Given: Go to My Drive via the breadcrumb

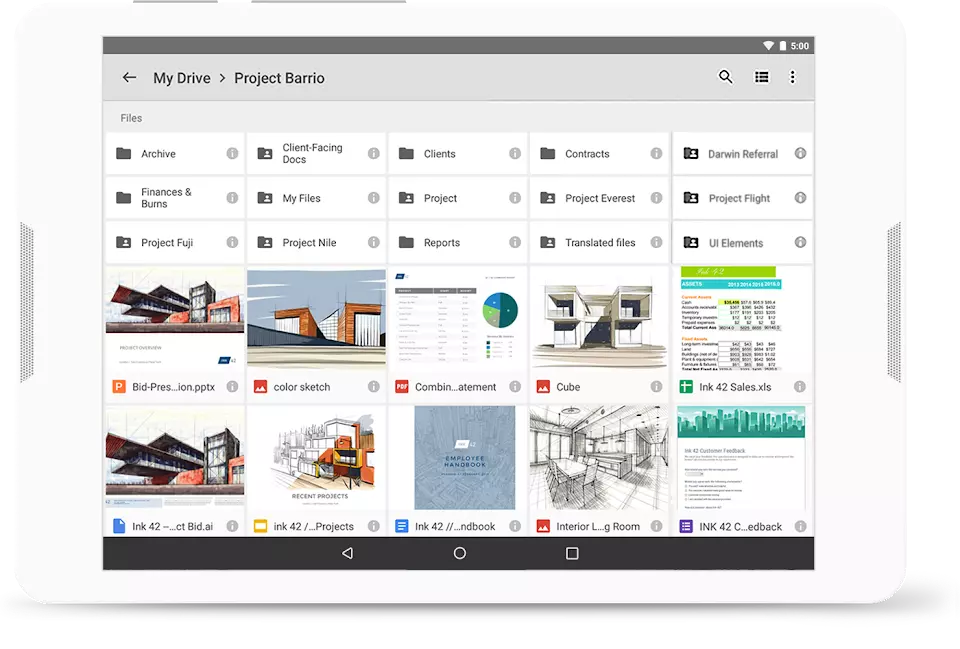Looking at the screenshot, I should click(x=183, y=77).
